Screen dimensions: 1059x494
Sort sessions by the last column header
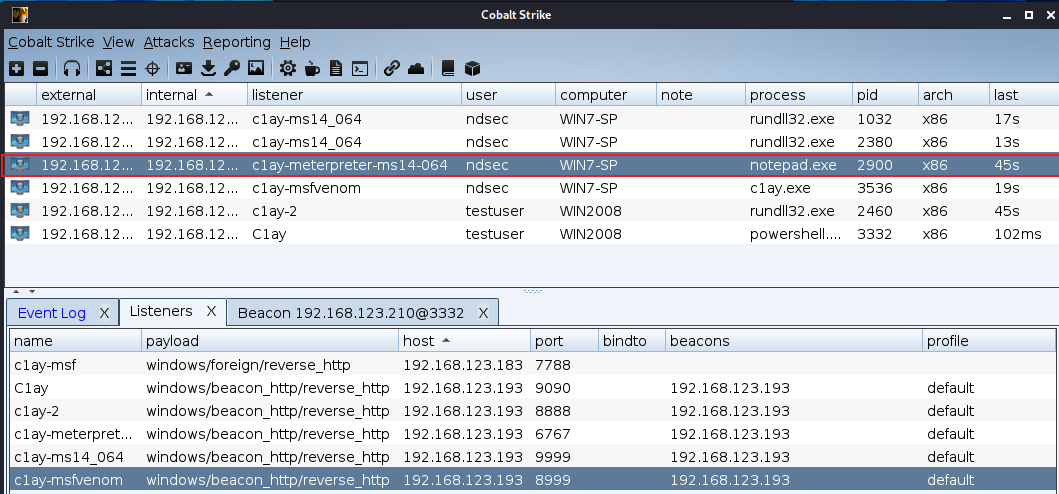(1023, 95)
